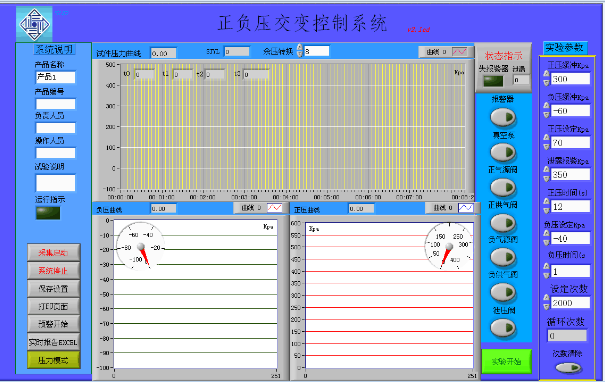Click the blue curve legend icon of the 正压曲线 chart
The image size is (605, 382).
(465, 208)
